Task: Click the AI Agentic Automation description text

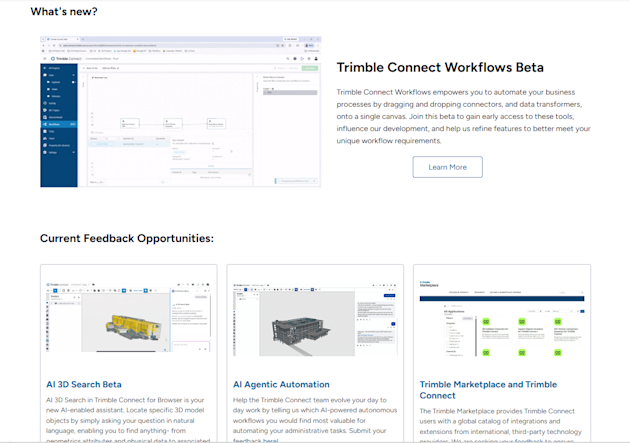Action: (315, 420)
